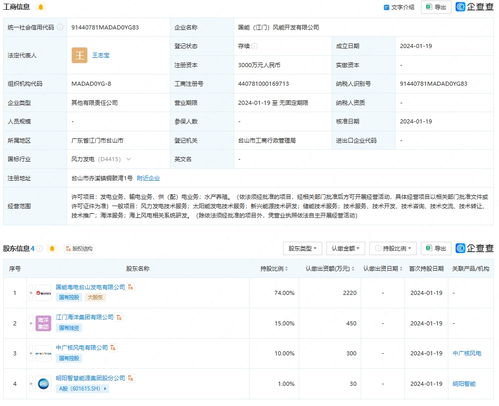Click the 国有控股 tag in row 1
This screenshot has height=406, width=499.
pos(69,297)
